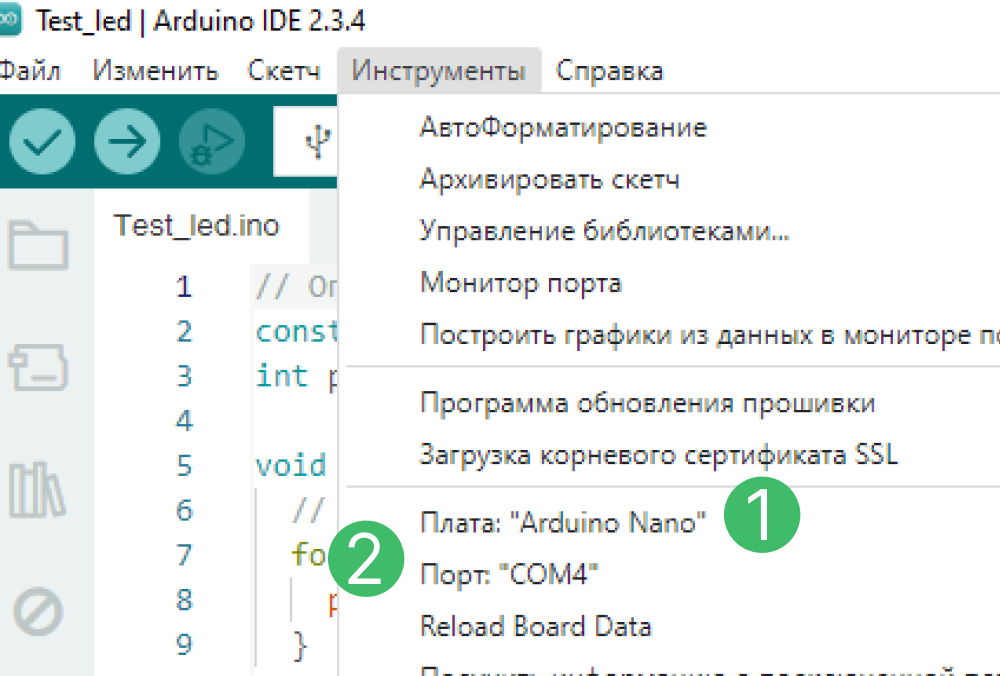The height and width of the screenshot is (676, 1000).
Task: Close the Инструменты menu via its title
Action: tap(439, 70)
